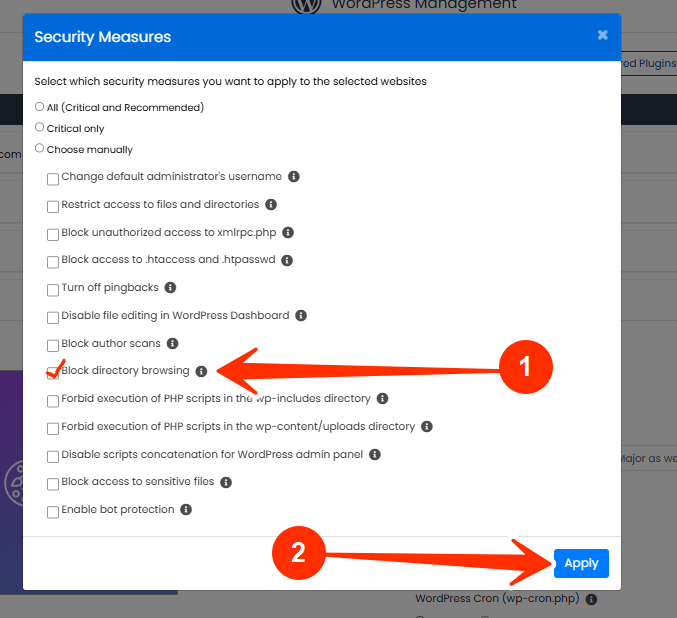677x618 pixels.
Task: Open info icon next to Block author scans
Action: [172, 344]
